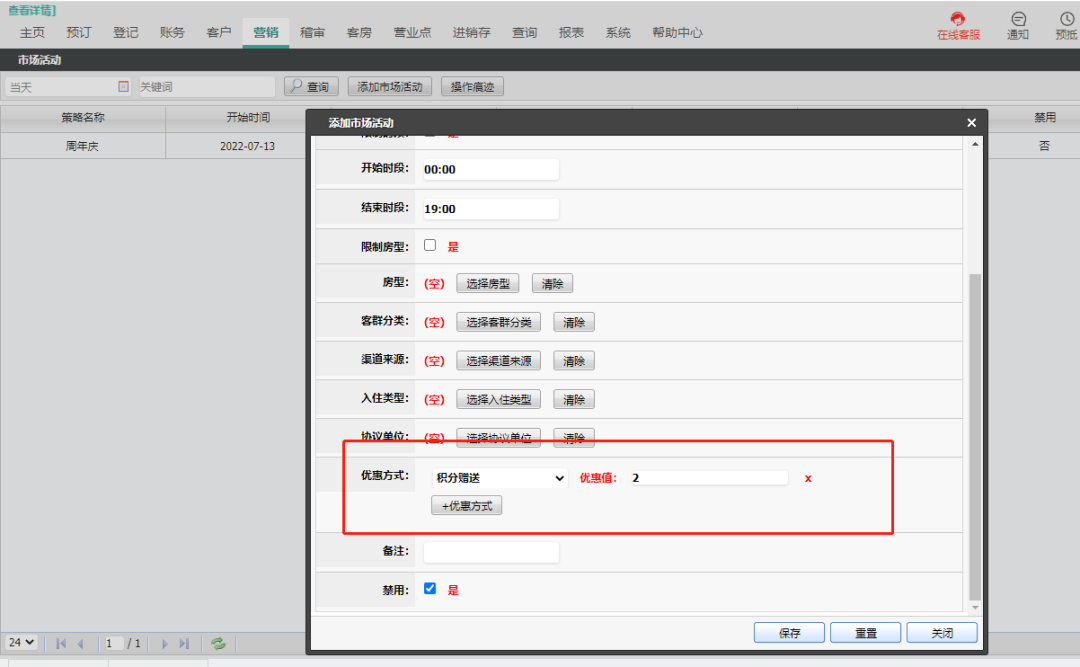The height and width of the screenshot is (667, 1080).
Task: Go to previous page in pager
Action: point(81,644)
